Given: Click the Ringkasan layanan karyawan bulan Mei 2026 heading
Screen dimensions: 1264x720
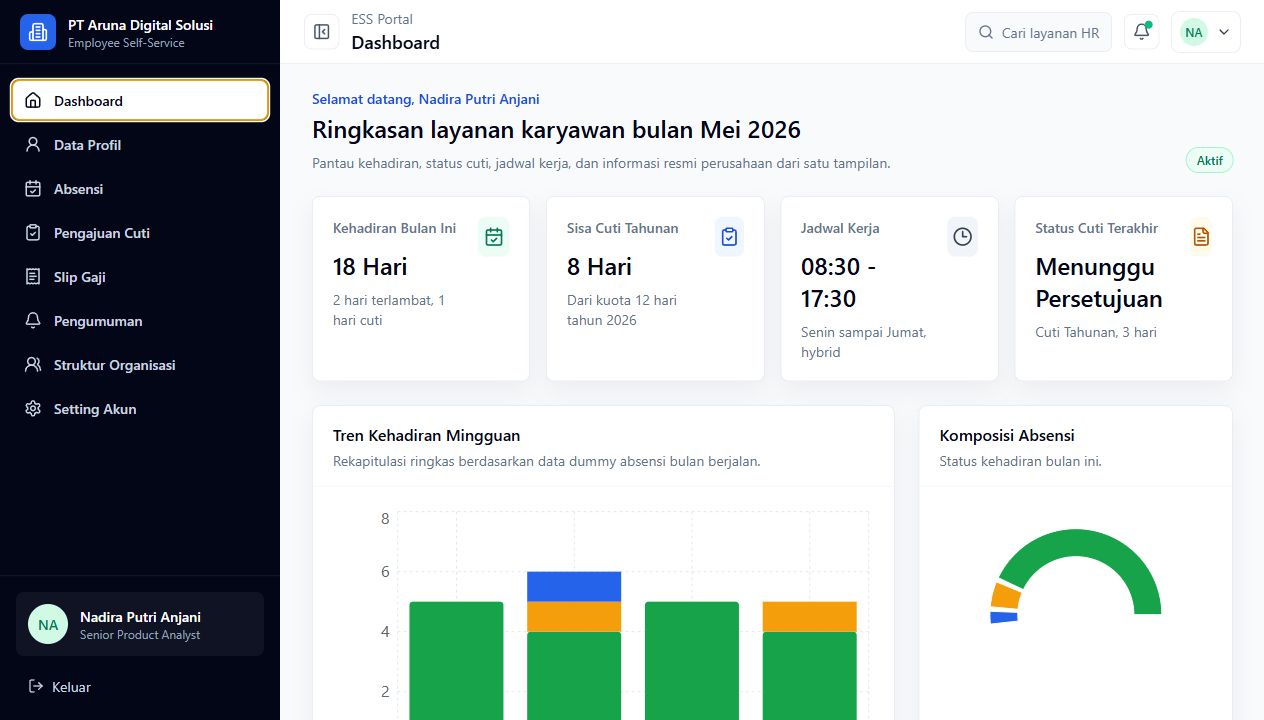Looking at the screenshot, I should click(x=556, y=130).
